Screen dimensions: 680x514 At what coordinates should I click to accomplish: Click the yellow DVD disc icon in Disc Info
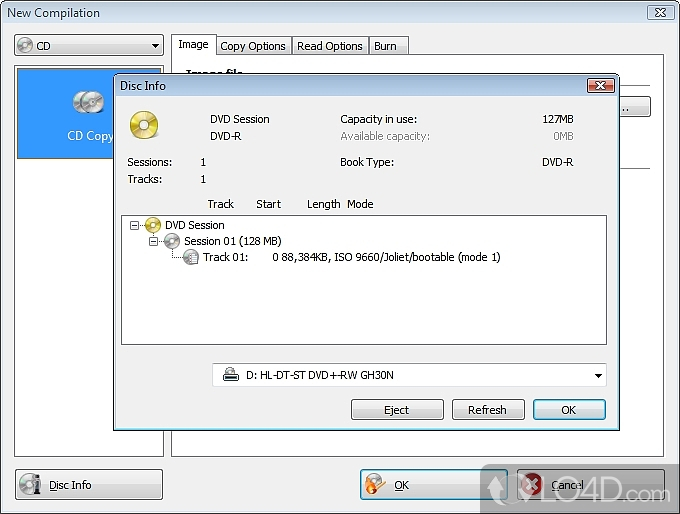(144, 125)
